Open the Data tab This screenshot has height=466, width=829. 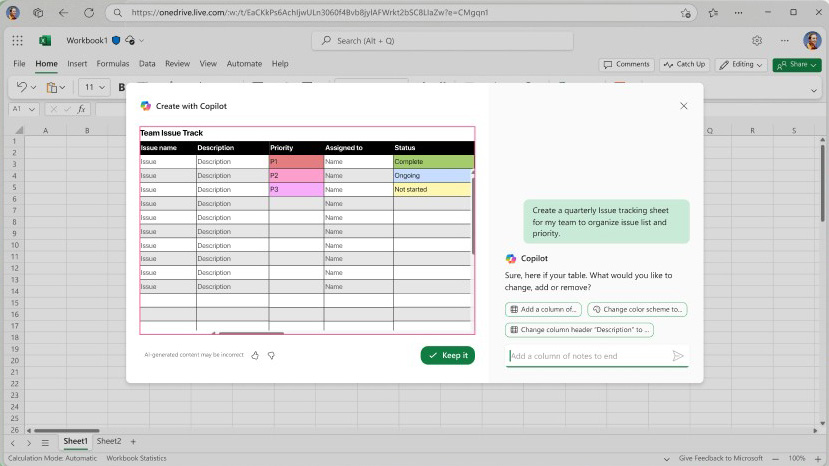[x=147, y=63]
